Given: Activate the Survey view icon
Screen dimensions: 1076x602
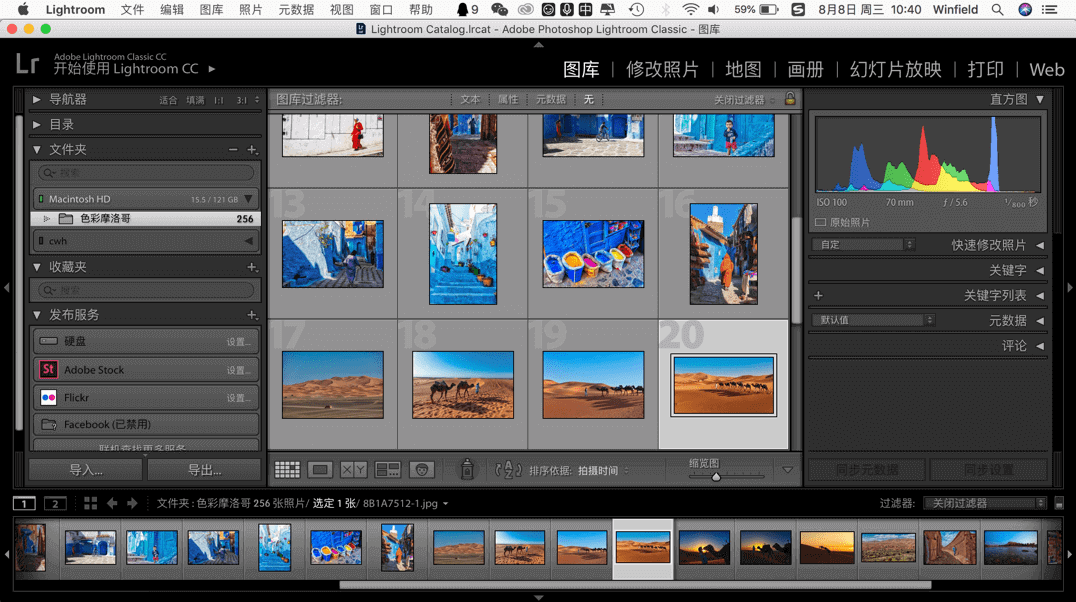Looking at the screenshot, I should 386,469.
